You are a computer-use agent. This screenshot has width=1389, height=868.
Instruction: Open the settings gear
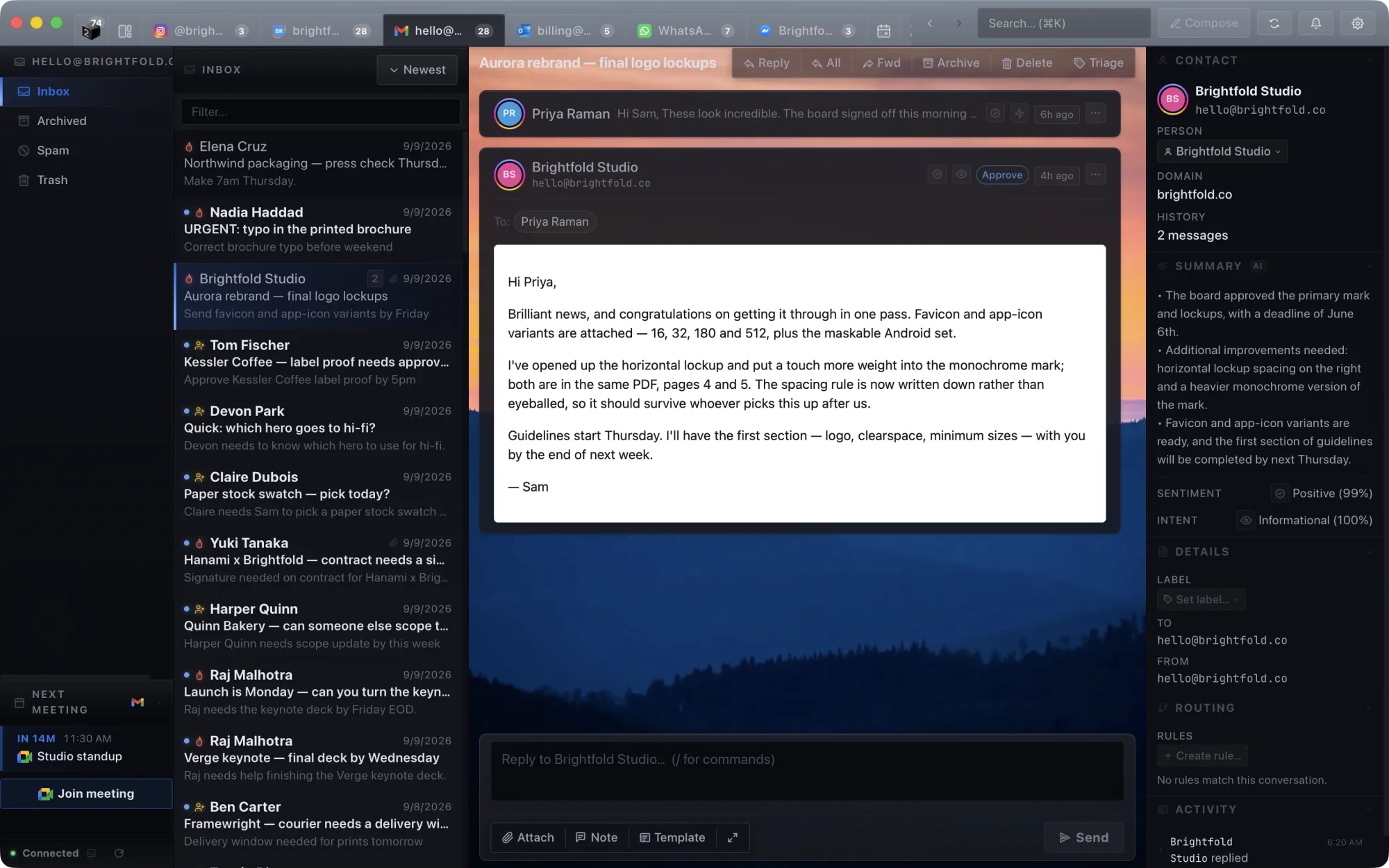coord(1357,23)
